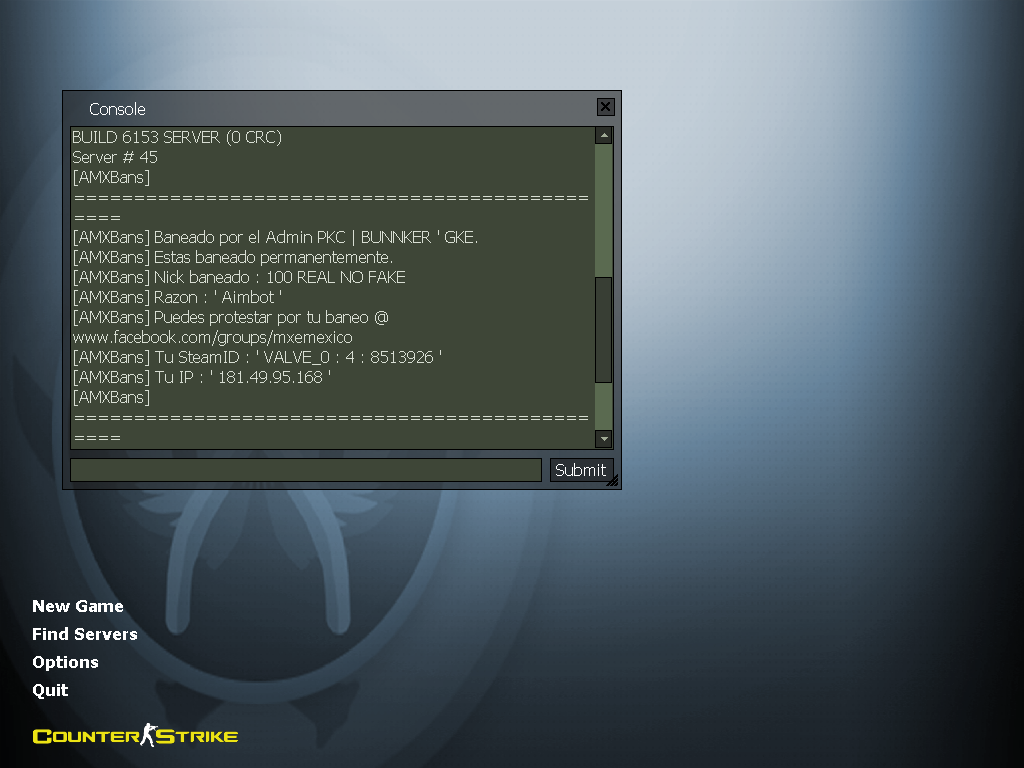Click the console scrollbar down arrow
This screenshot has height=768, width=1024.
[x=603, y=439]
